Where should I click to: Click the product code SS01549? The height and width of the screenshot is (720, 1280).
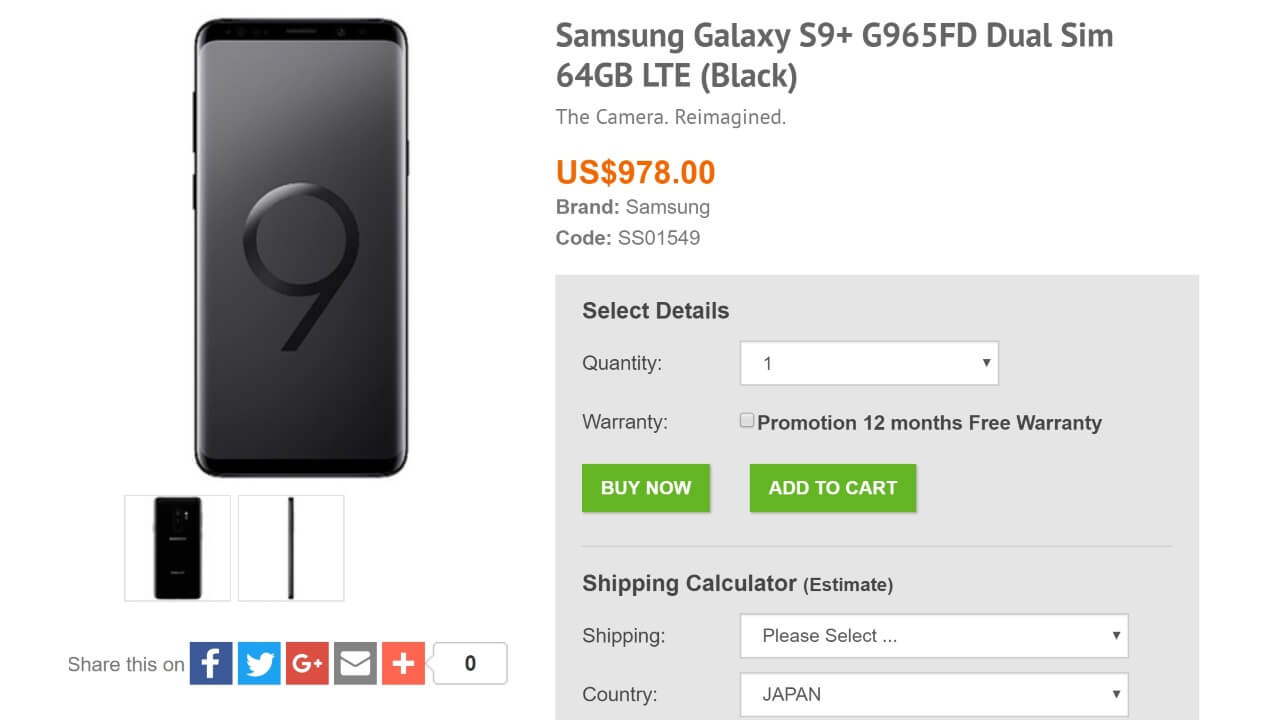659,238
